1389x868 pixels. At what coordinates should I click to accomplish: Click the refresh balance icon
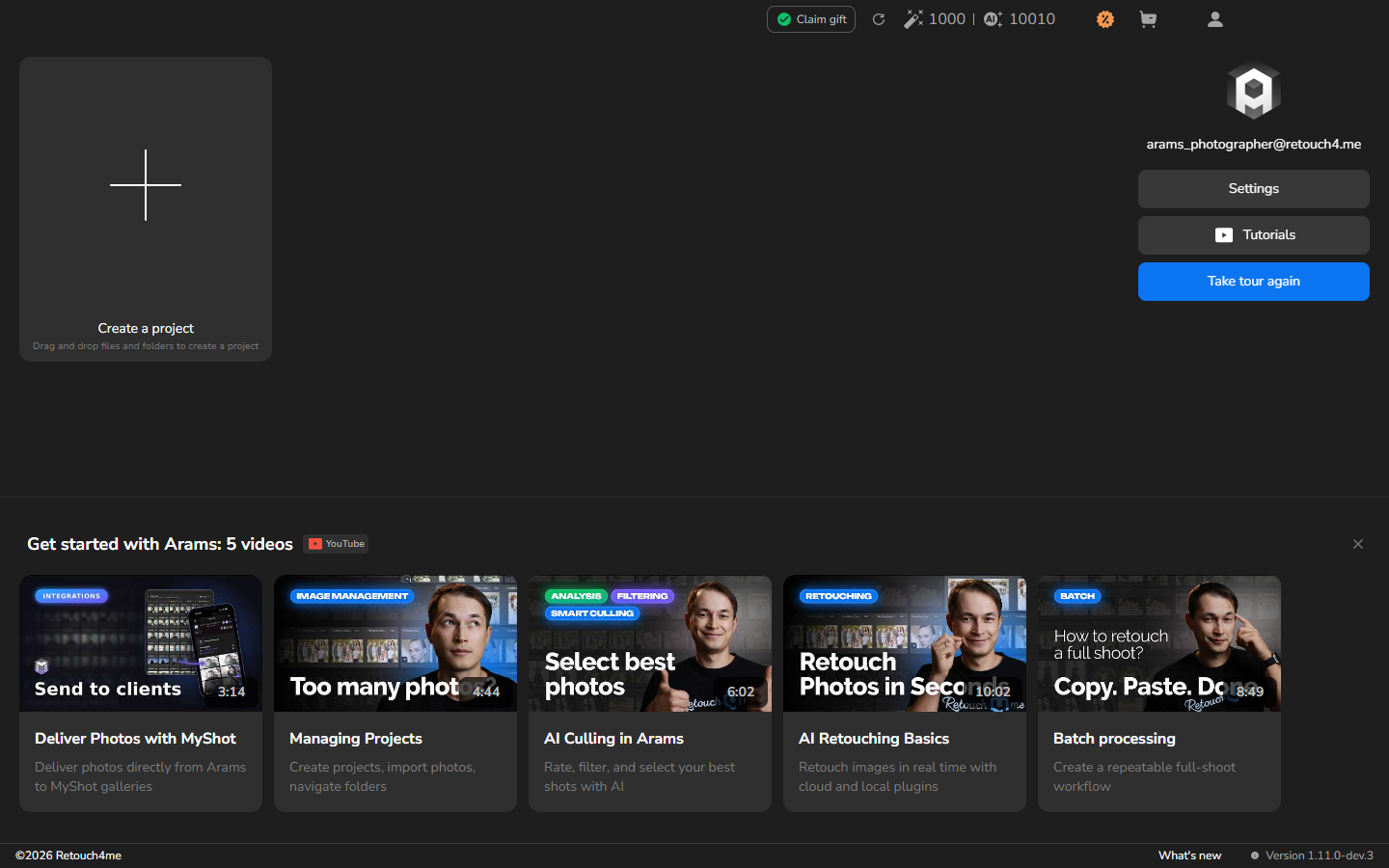[879, 19]
